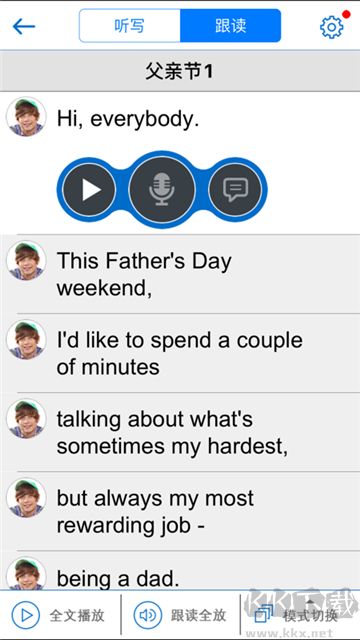Tap the microphone record button
360x640 pixels.
162,190
